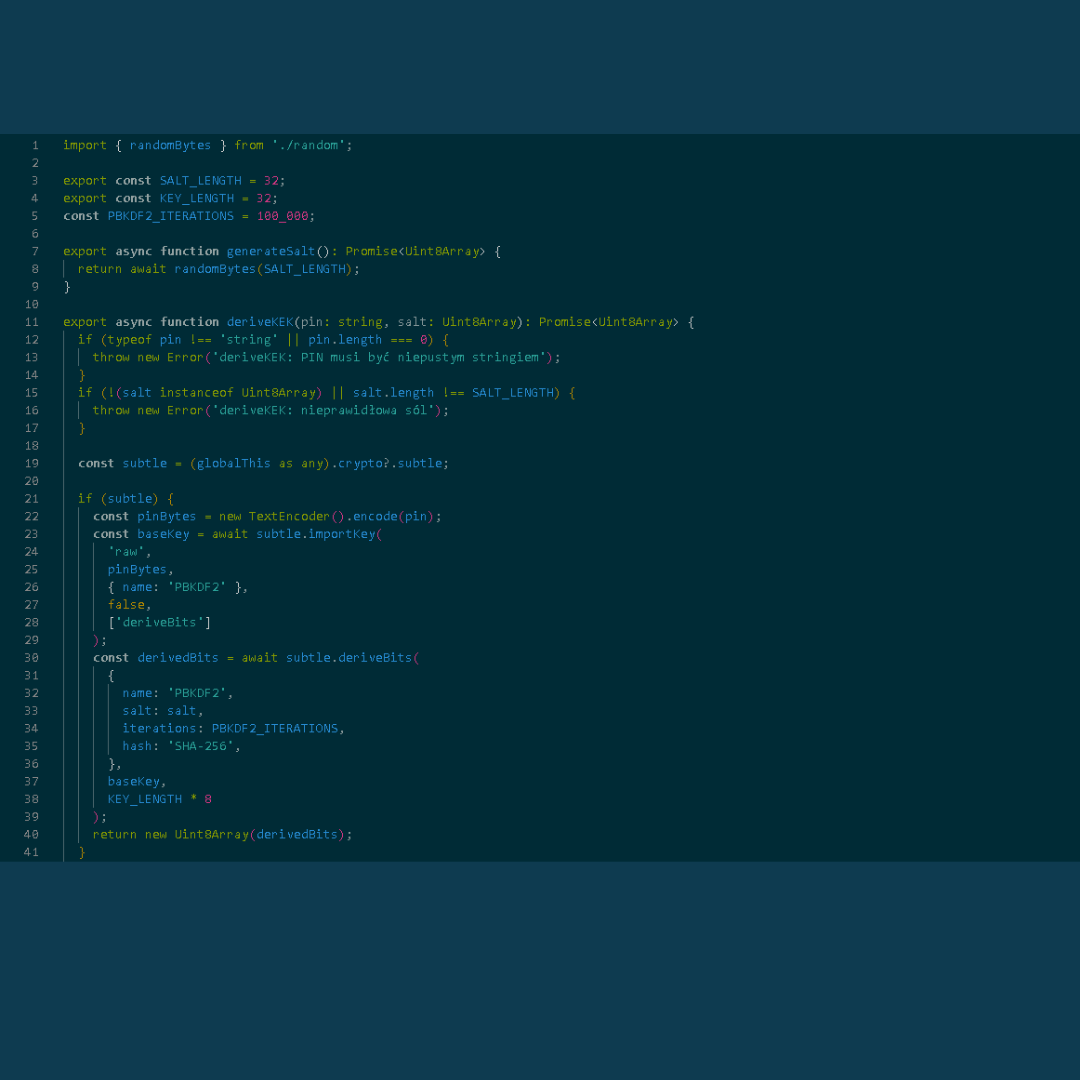Click the value '100_000' on line 5
This screenshot has height=1080, width=1080.
[282, 216]
